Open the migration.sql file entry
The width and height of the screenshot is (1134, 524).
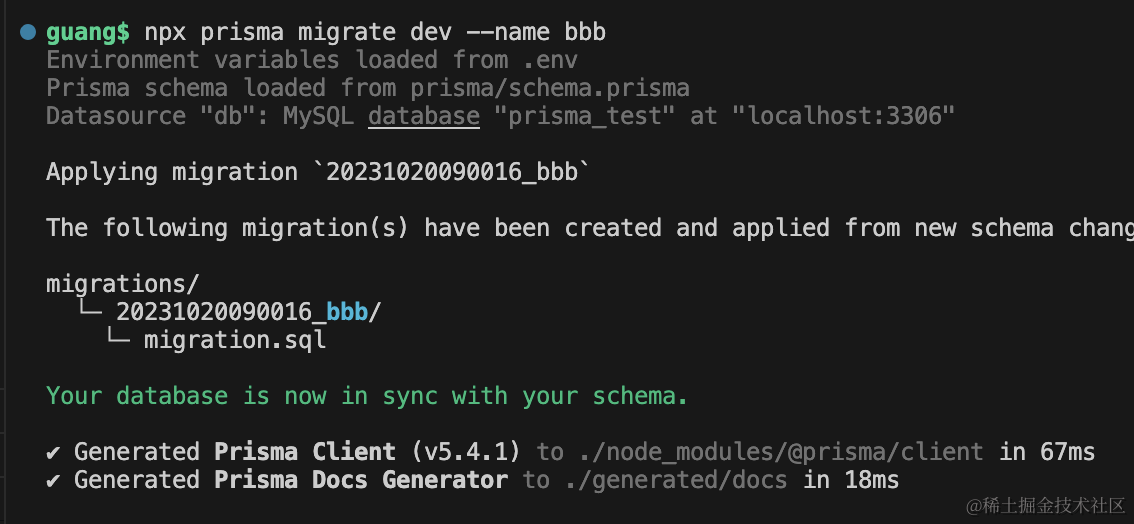pos(235,340)
